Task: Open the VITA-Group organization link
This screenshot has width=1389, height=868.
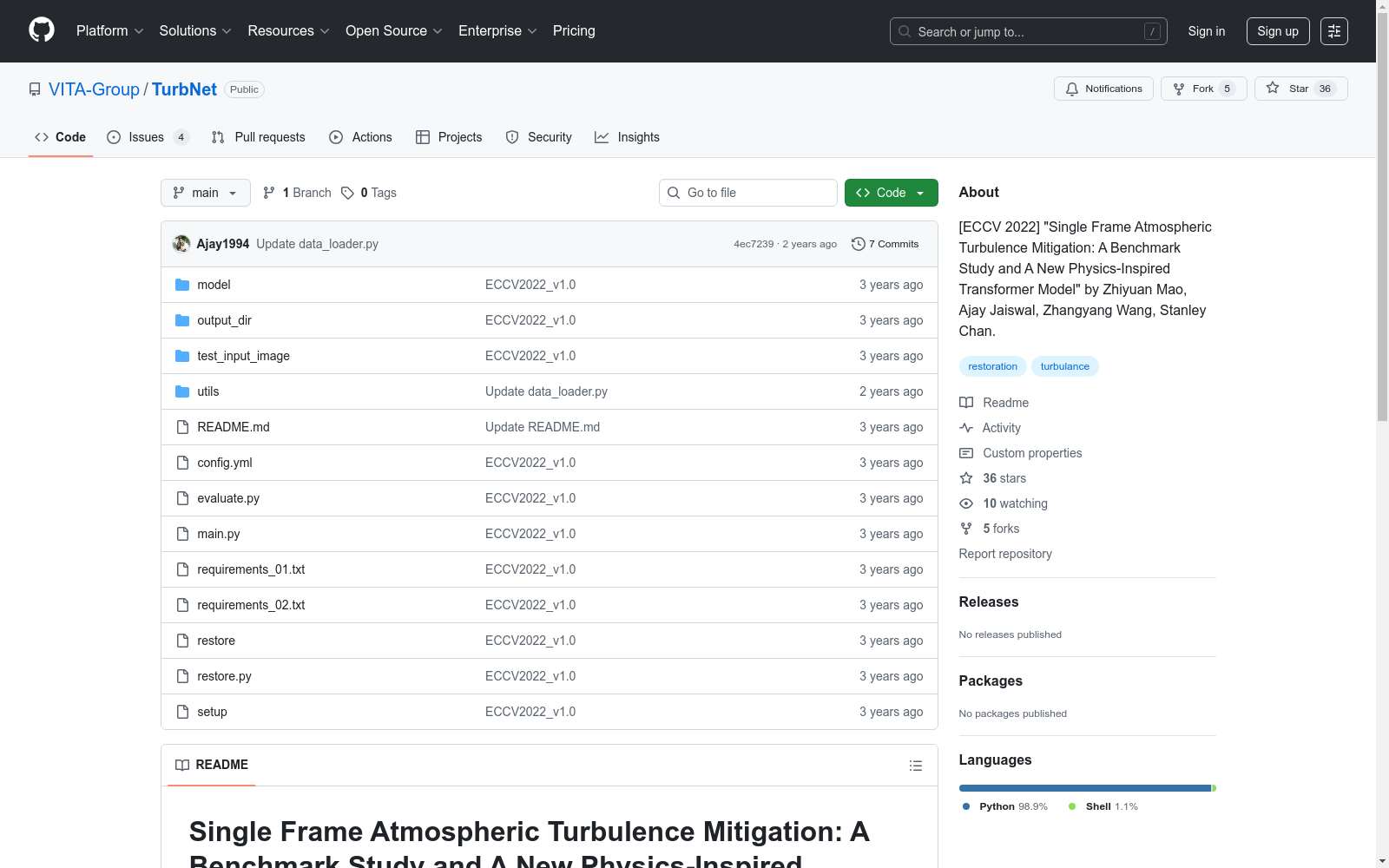Action: [94, 89]
